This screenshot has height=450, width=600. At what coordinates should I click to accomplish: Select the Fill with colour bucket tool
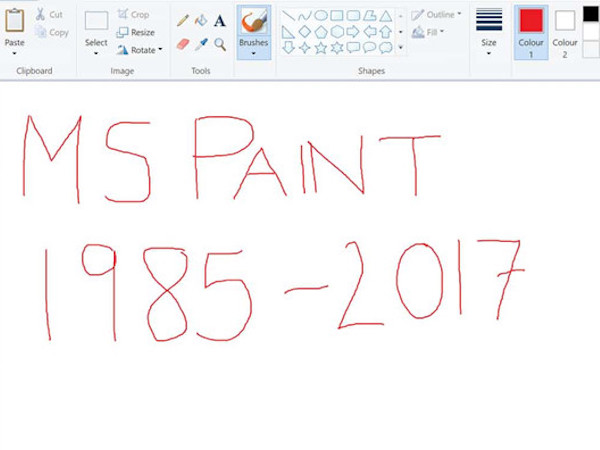pyautogui.click(x=201, y=20)
